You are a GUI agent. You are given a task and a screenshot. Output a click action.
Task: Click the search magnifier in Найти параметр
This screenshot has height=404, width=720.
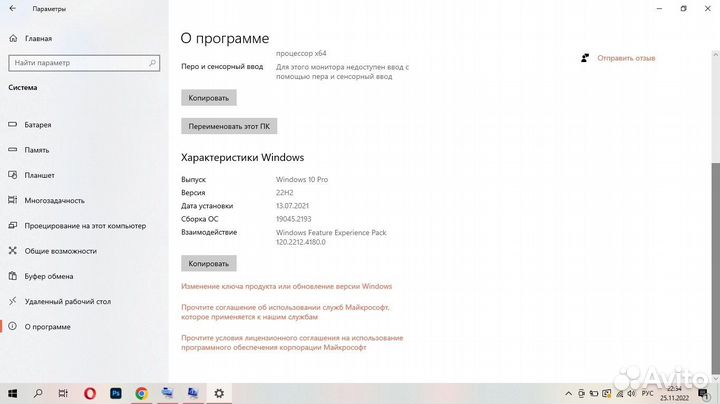(x=152, y=63)
